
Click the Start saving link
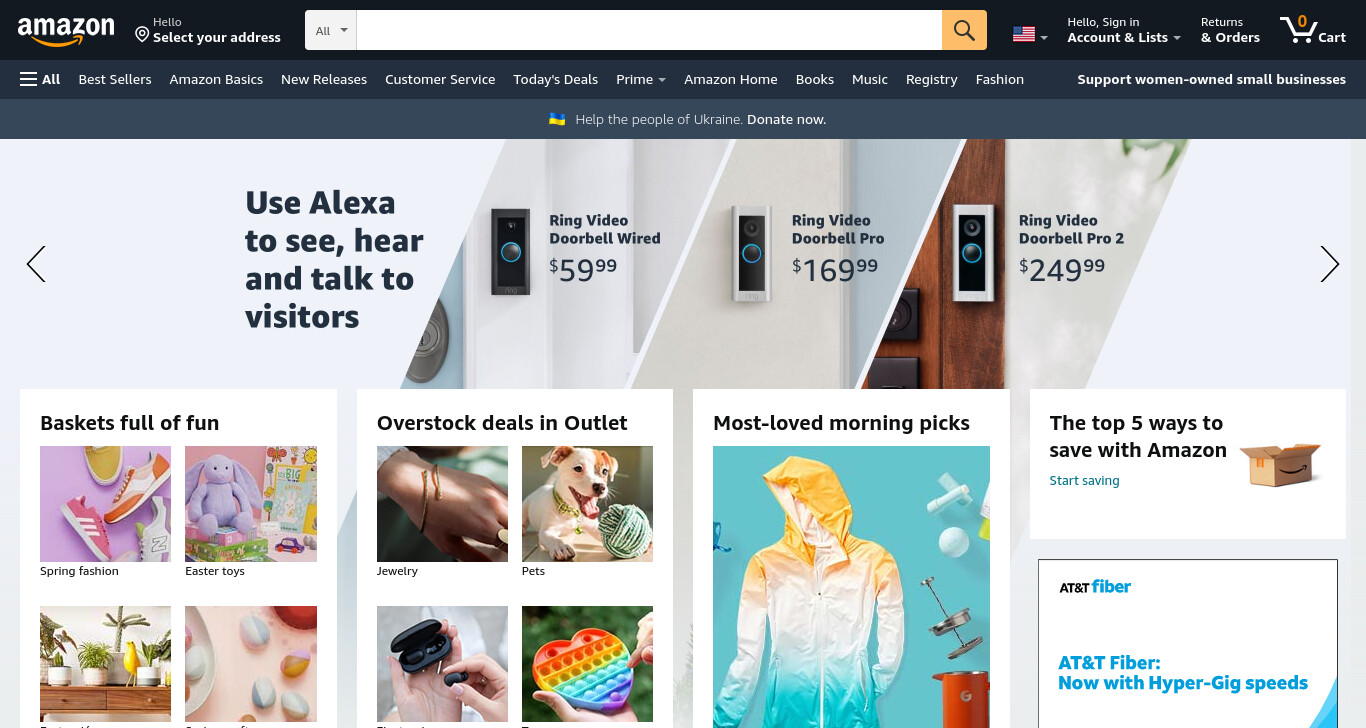point(1084,481)
